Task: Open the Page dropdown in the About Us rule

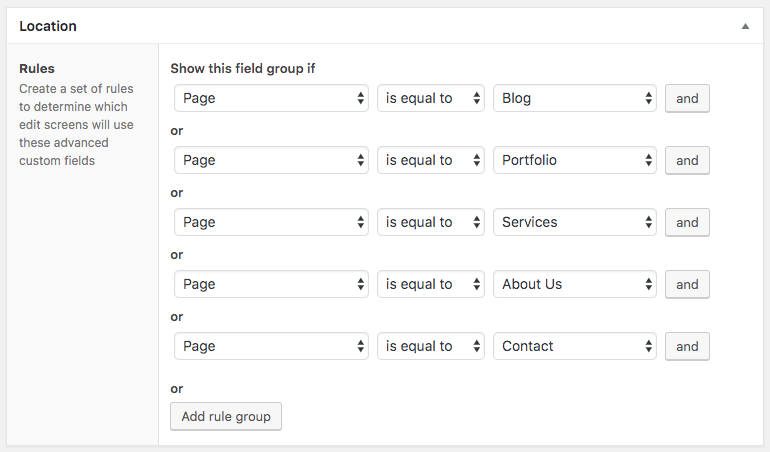Action: click(271, 284)
